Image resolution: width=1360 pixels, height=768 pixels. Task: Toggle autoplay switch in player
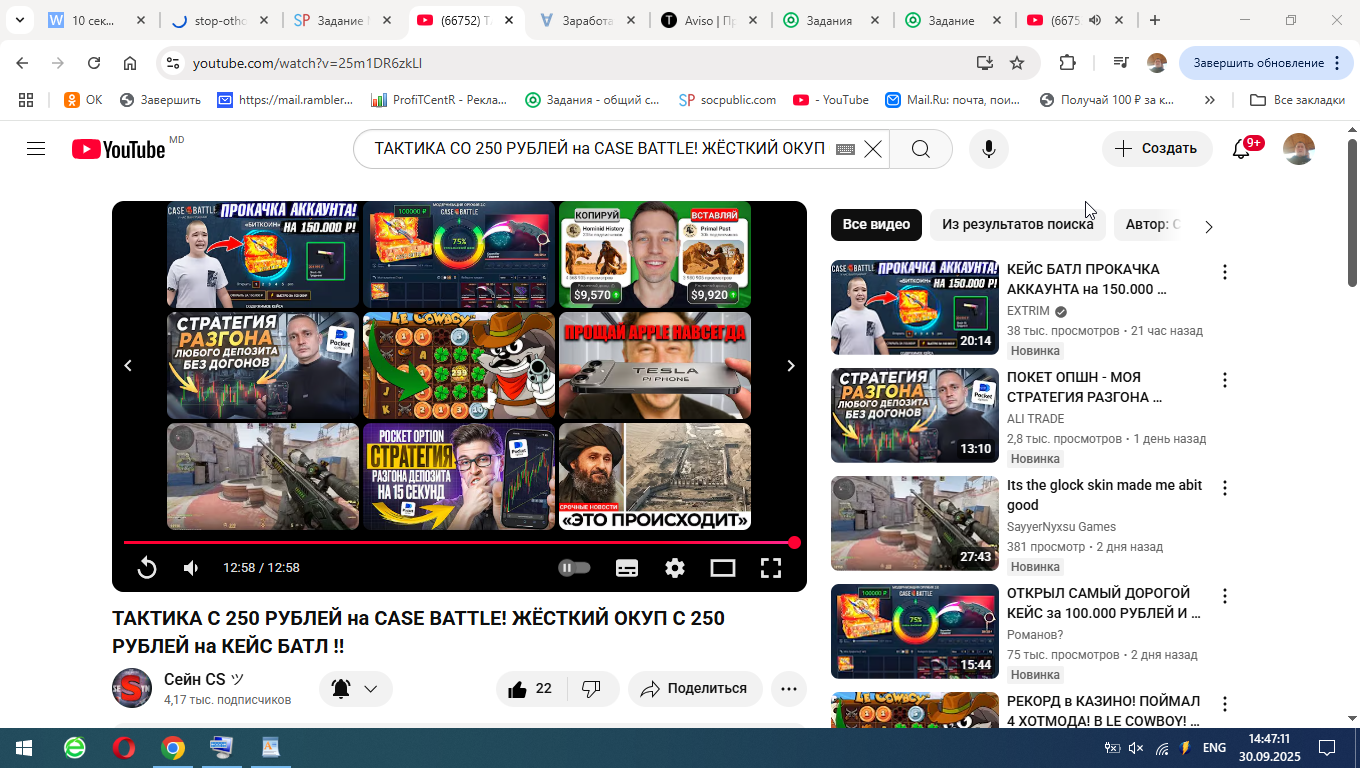(x=574, y=568)
